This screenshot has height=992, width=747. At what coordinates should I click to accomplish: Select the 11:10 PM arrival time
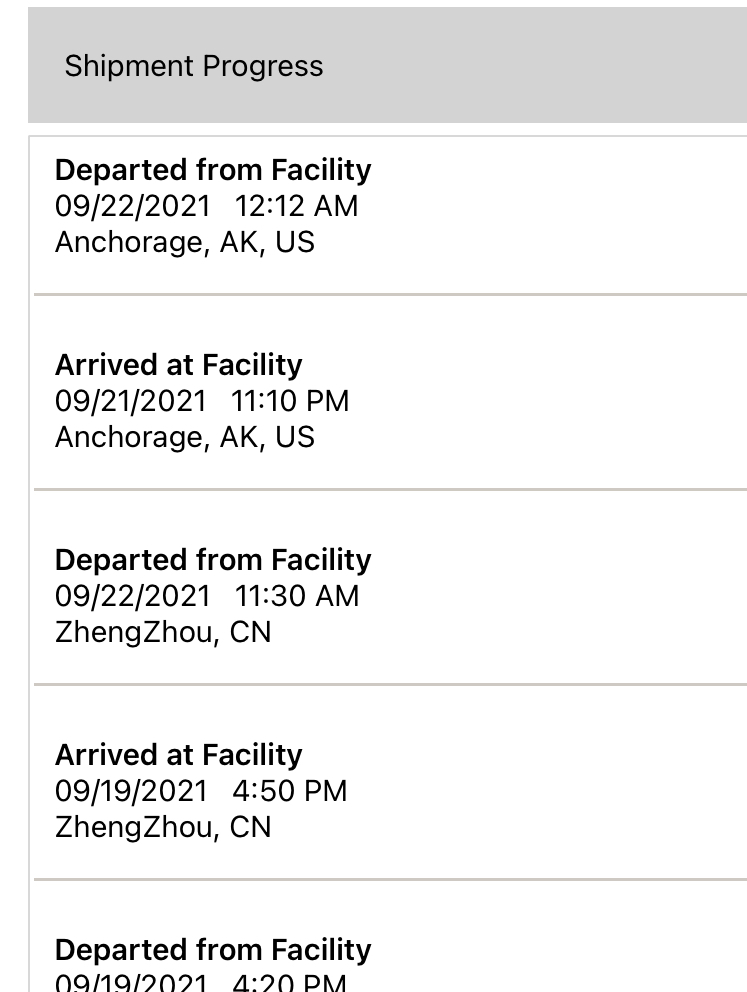coord(290,401)
